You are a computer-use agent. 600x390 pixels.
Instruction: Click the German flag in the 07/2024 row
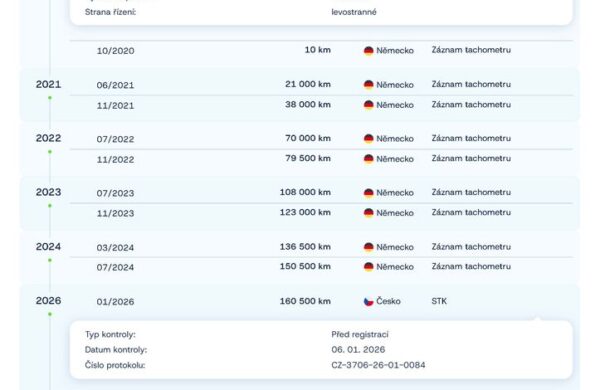(368, 267)
